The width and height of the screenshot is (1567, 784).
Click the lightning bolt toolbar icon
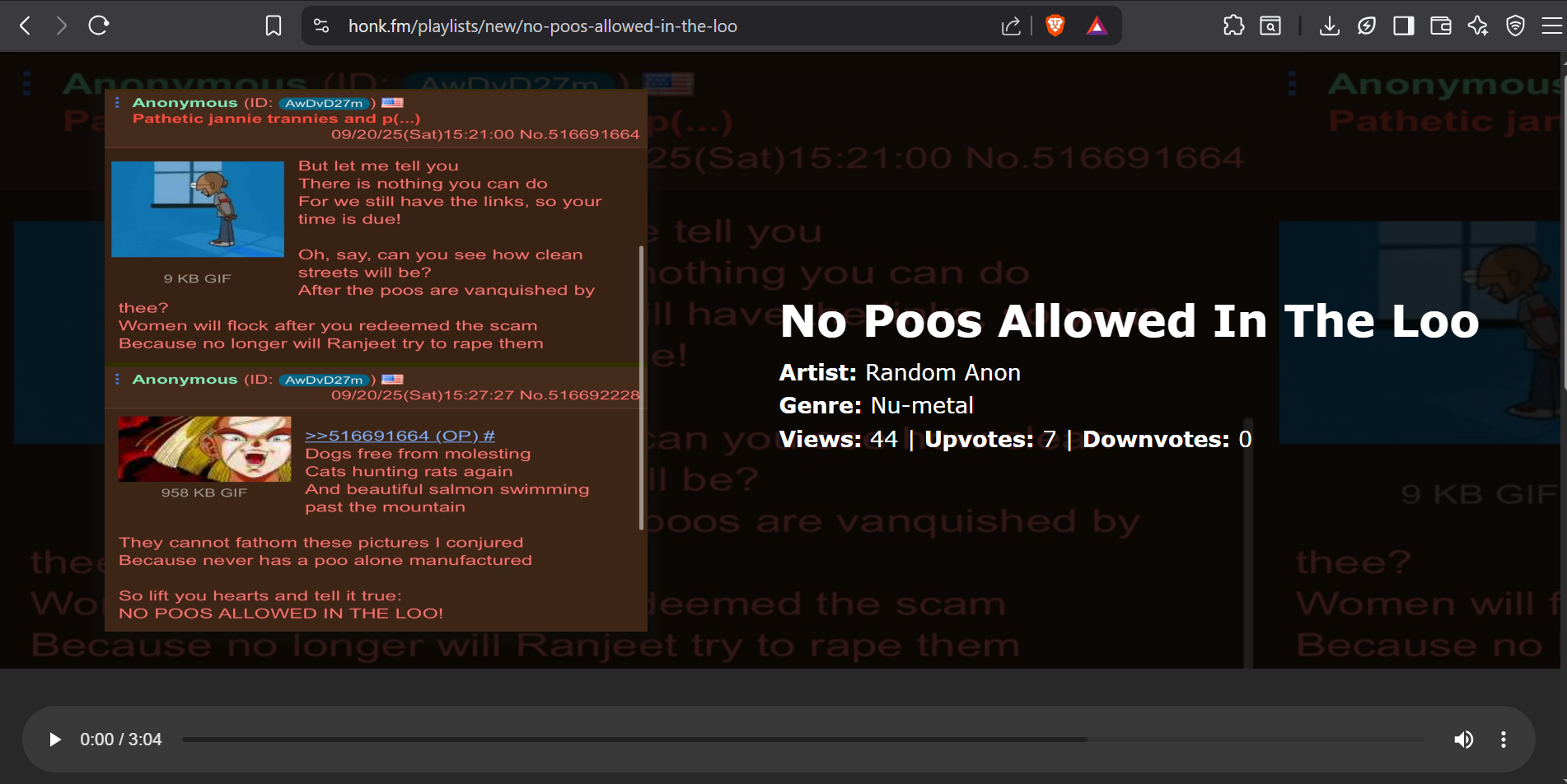pyautogui.click(x=1367, y=26)
